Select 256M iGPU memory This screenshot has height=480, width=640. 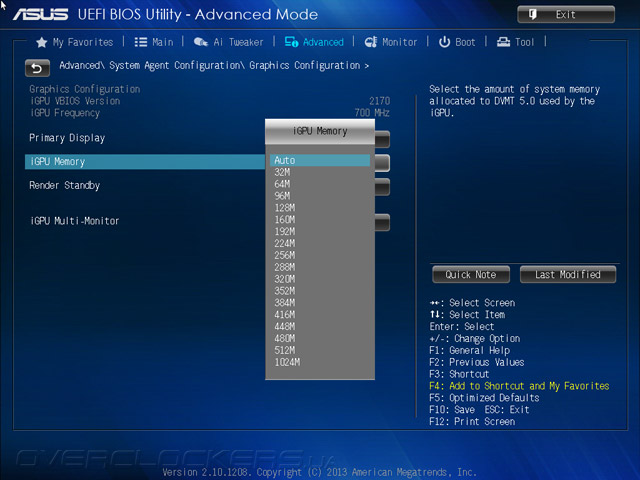click(284, 255)
